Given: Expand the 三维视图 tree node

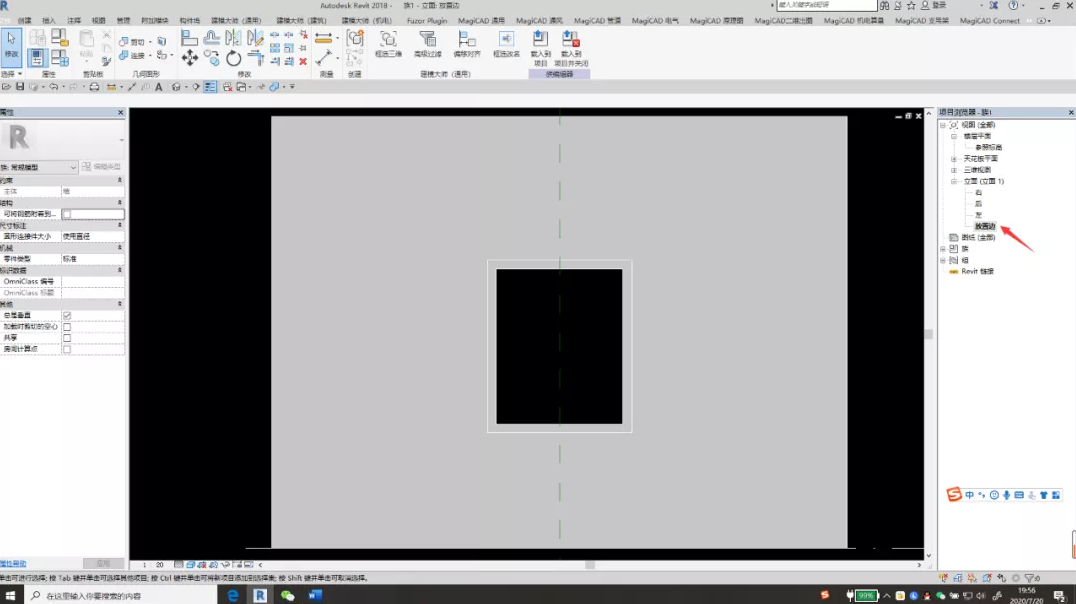Looking at the screenshot, I should coord(954,170).
